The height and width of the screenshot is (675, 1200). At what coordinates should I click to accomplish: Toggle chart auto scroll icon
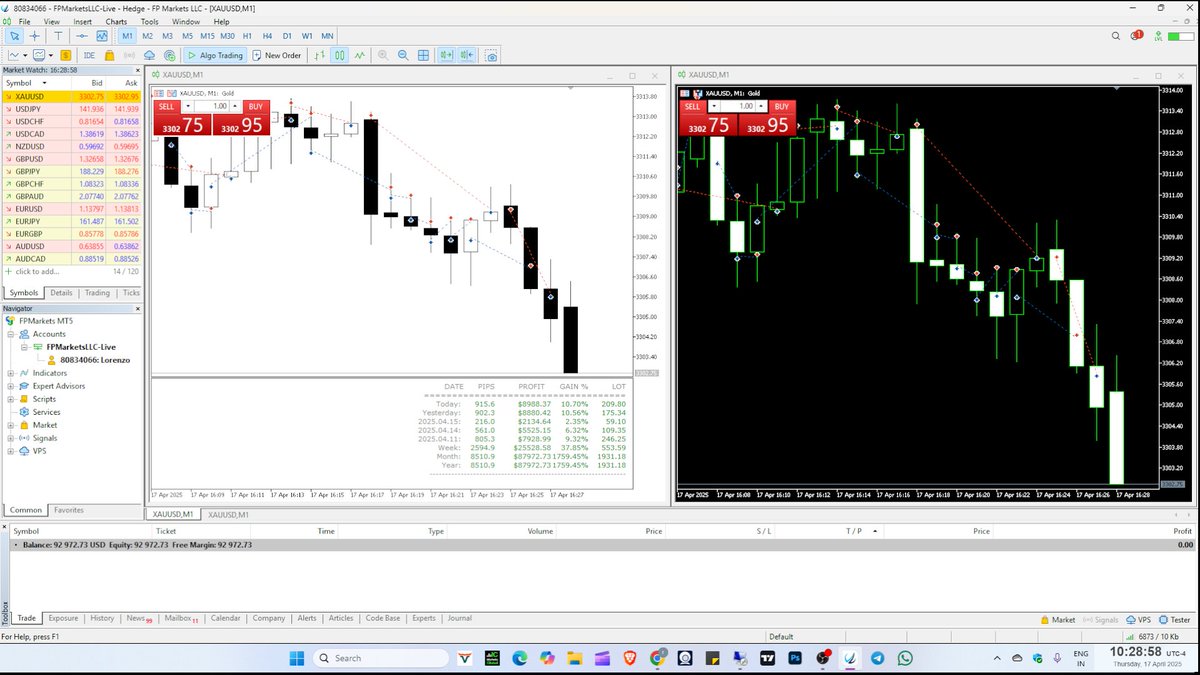tap(446, 55)
